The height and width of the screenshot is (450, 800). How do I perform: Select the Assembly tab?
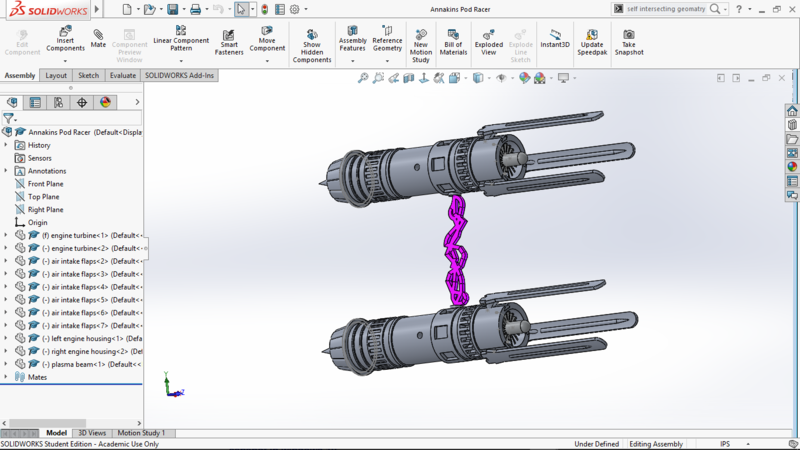[x=19, y=76]
